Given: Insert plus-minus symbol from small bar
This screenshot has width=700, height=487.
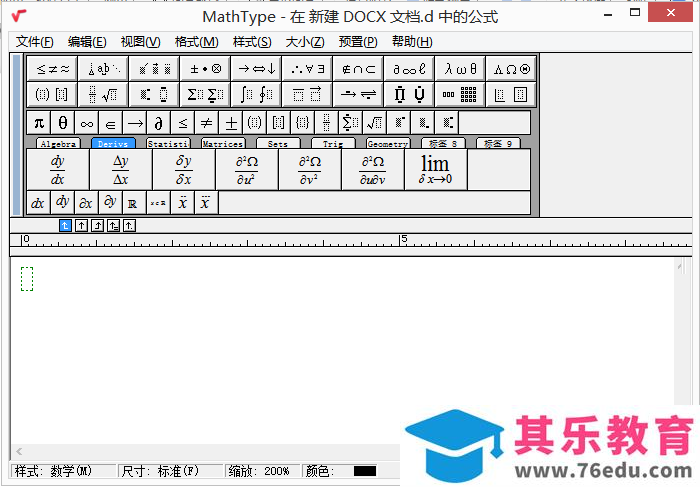Looking at the screenshot, I should [231, 123].
